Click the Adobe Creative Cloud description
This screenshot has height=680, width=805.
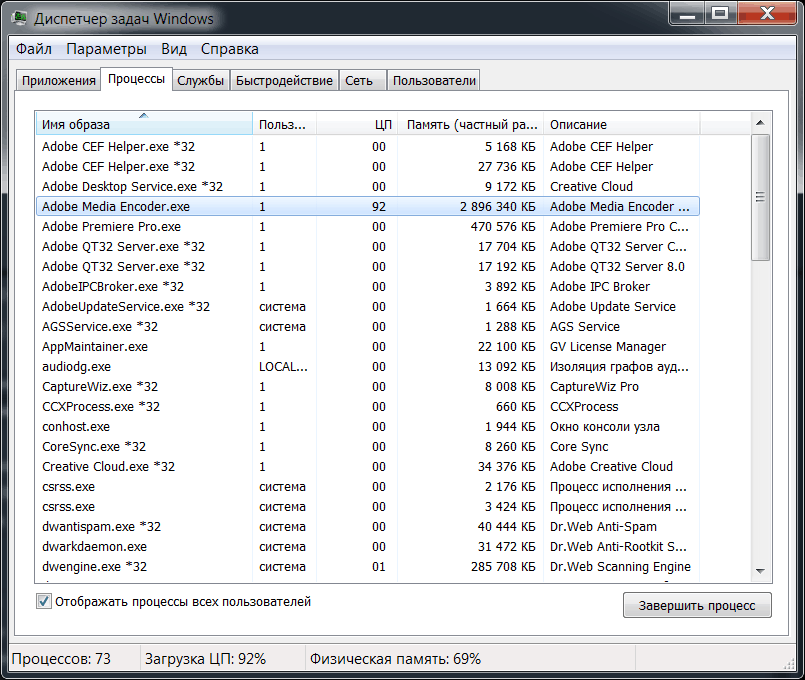click(x=611, y=467)
